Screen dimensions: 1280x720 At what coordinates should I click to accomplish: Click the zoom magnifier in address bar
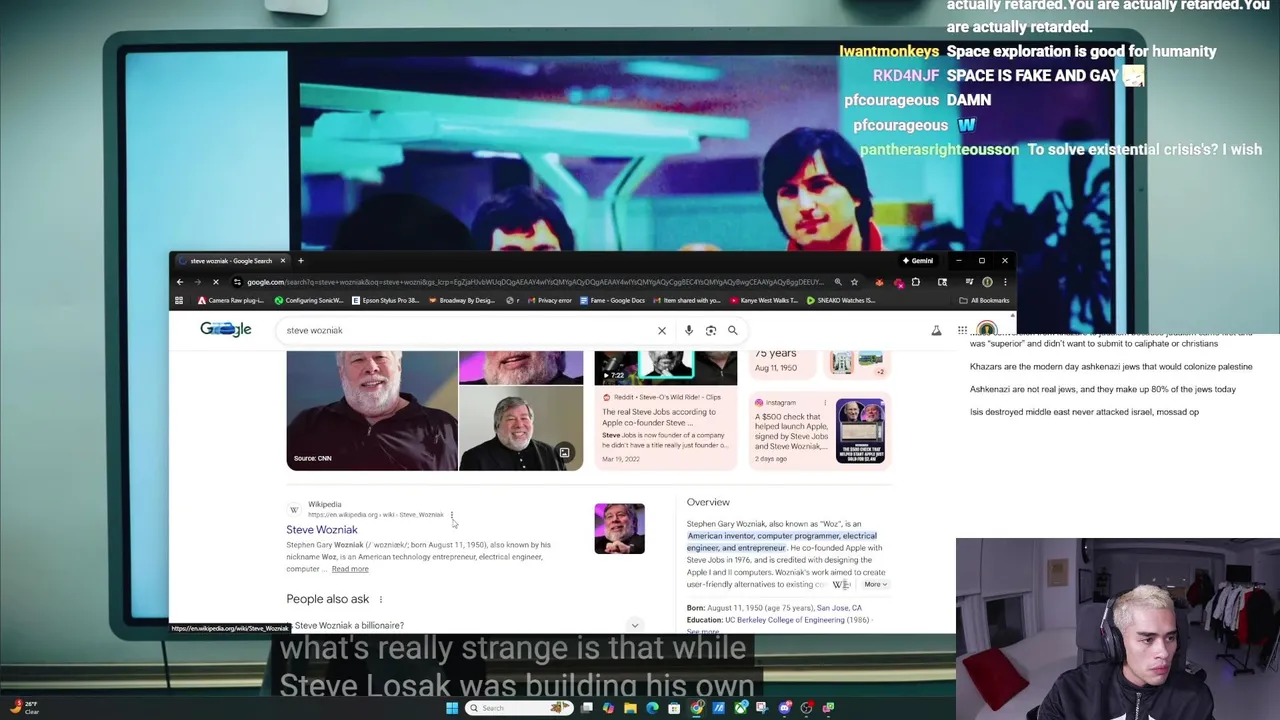[838, 282]
